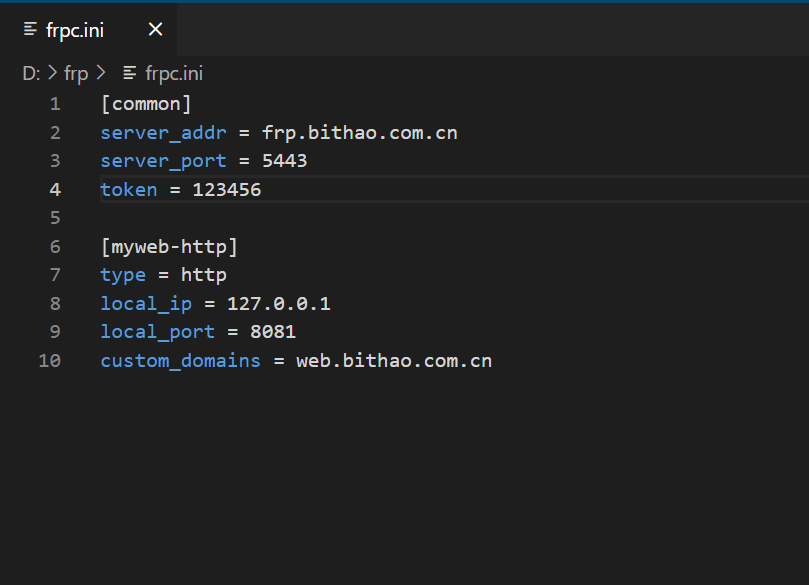Image resolution: width=809 pixels, height=585 pixels.
Task: Click the server_addr key
Action: tap(164, 133)
